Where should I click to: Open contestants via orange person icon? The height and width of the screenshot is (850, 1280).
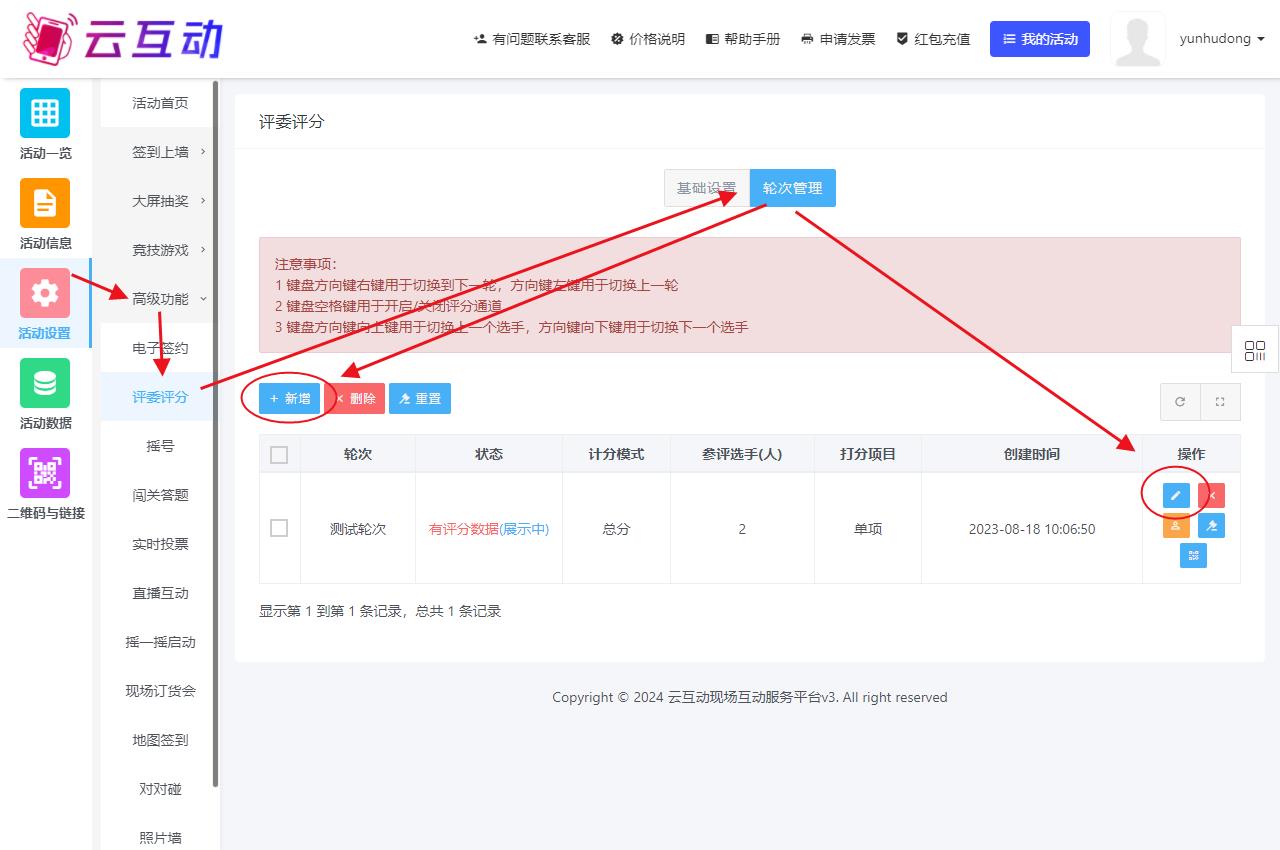point(1176,525)
